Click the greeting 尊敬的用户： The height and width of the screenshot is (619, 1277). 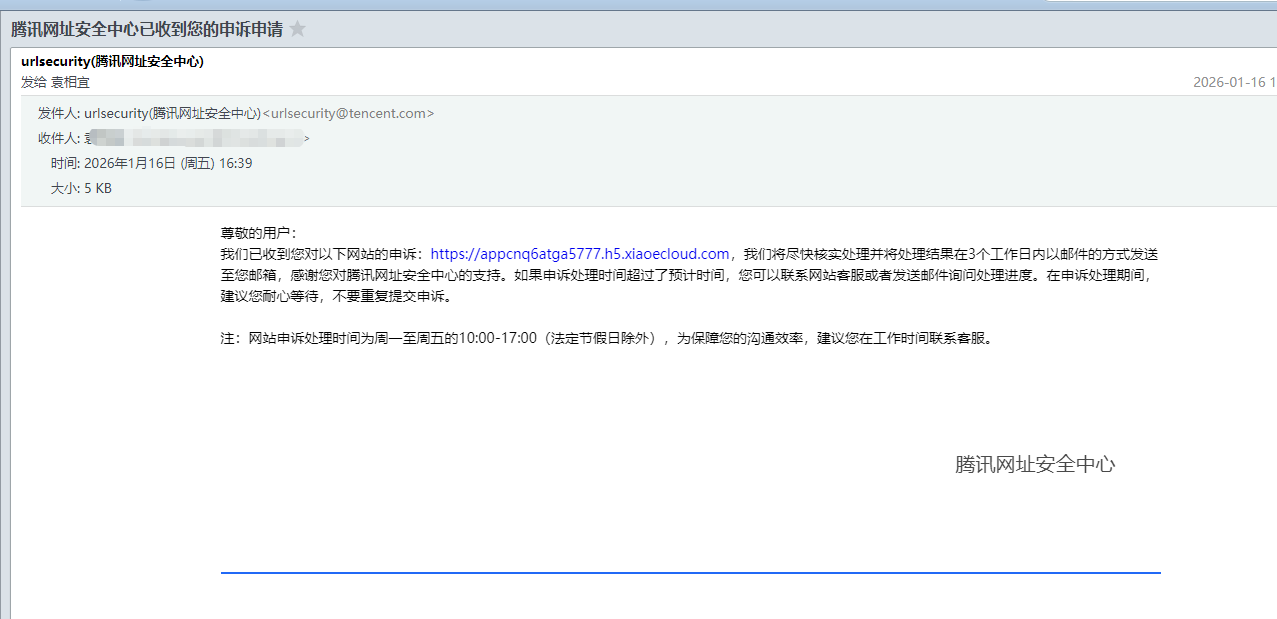click(x=259, y=232)
